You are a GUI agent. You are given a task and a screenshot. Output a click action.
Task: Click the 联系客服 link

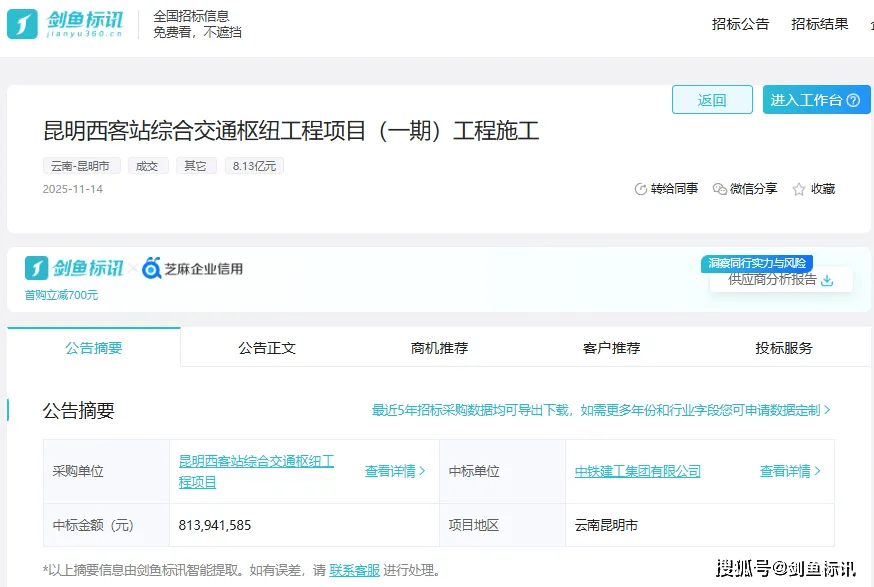tap(354, 570)
